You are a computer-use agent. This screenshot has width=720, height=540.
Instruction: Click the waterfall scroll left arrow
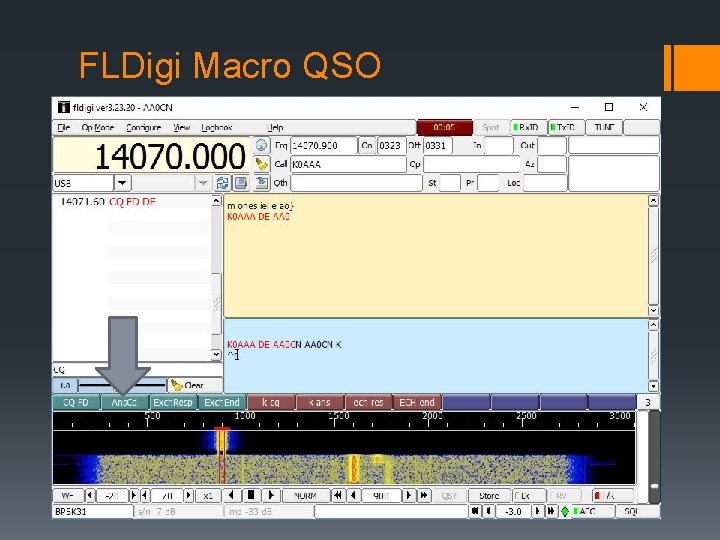coord(231,495)
